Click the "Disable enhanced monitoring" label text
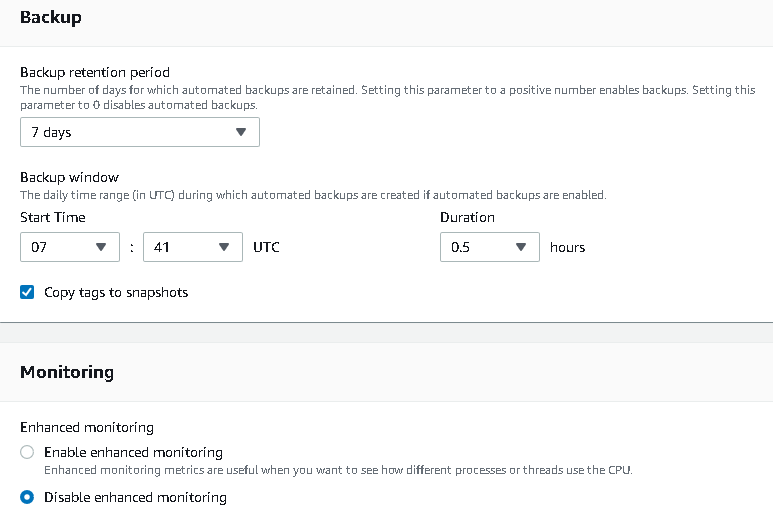 click(135, 497)
